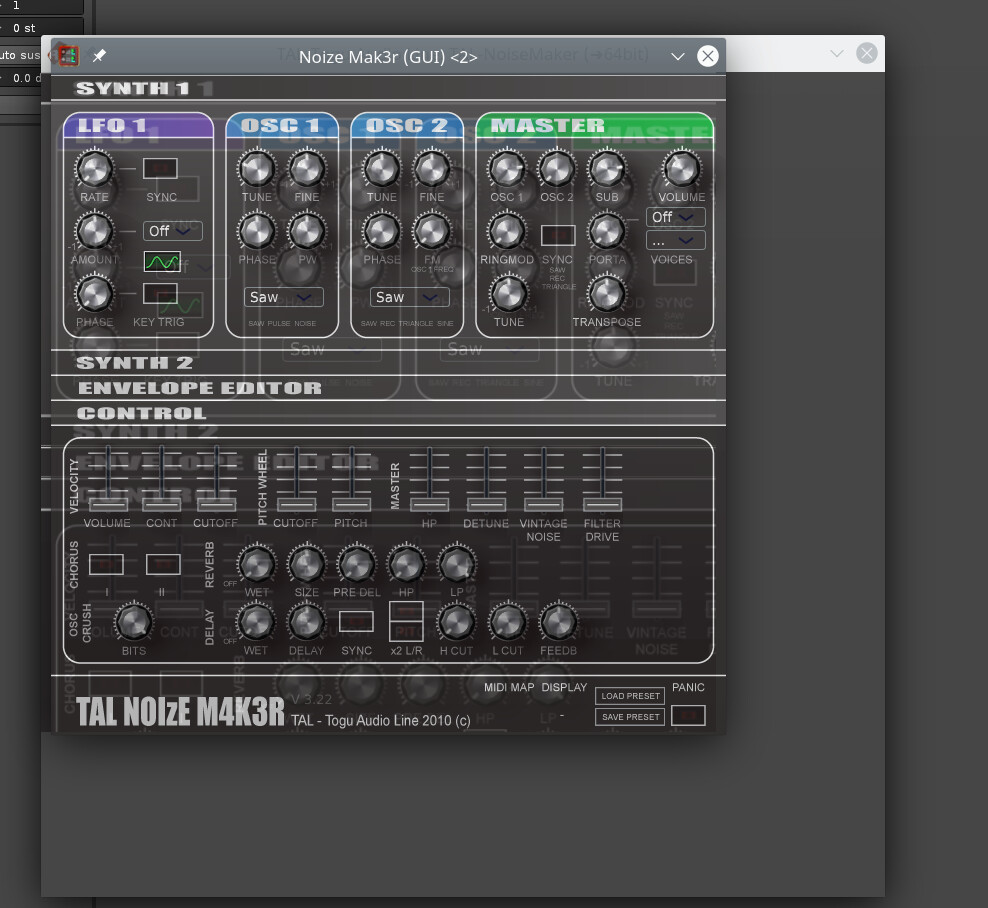
Task: Click the Master OSC 2 level knob
Action: (x=556, y=169)
